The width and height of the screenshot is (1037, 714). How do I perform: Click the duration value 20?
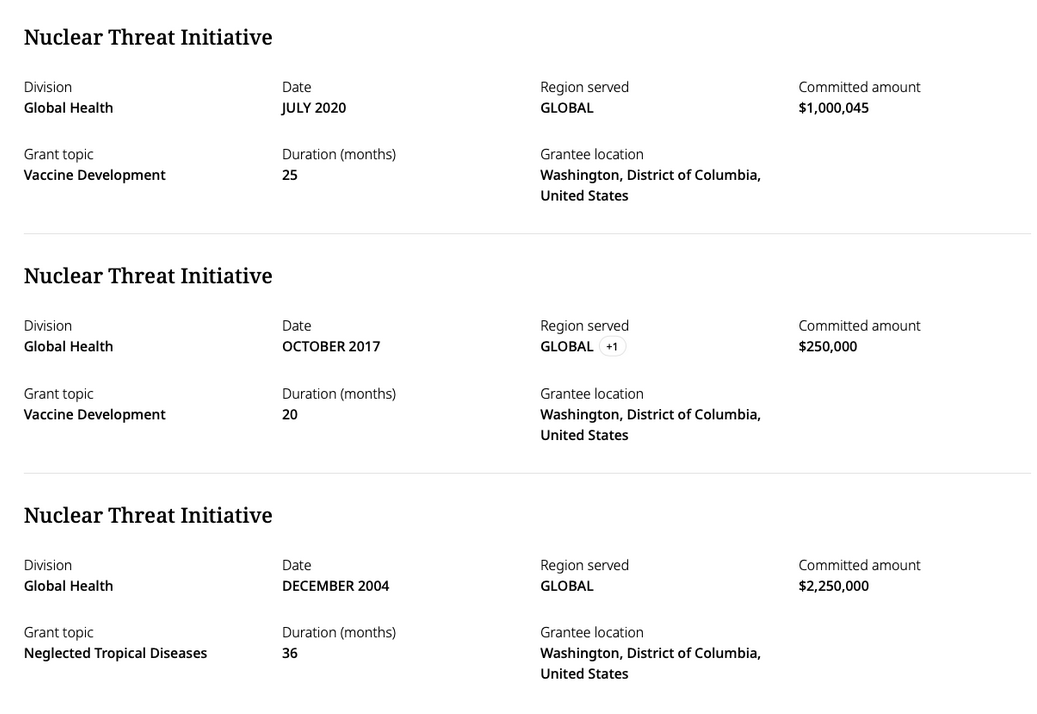pos(290,415)
